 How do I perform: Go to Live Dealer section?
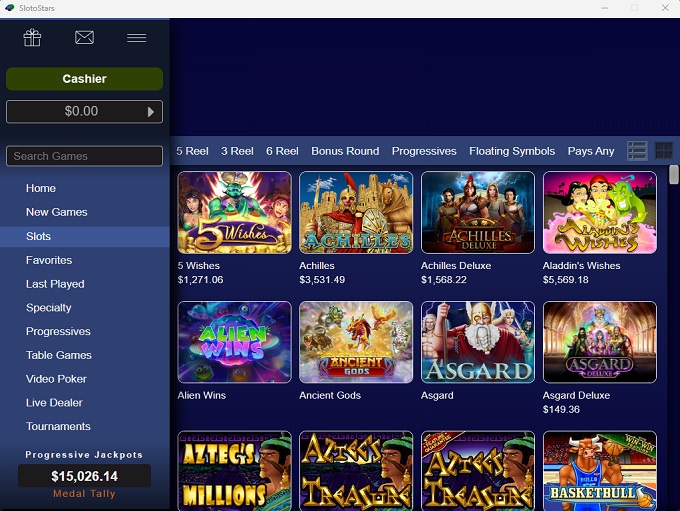coord(54,403)
